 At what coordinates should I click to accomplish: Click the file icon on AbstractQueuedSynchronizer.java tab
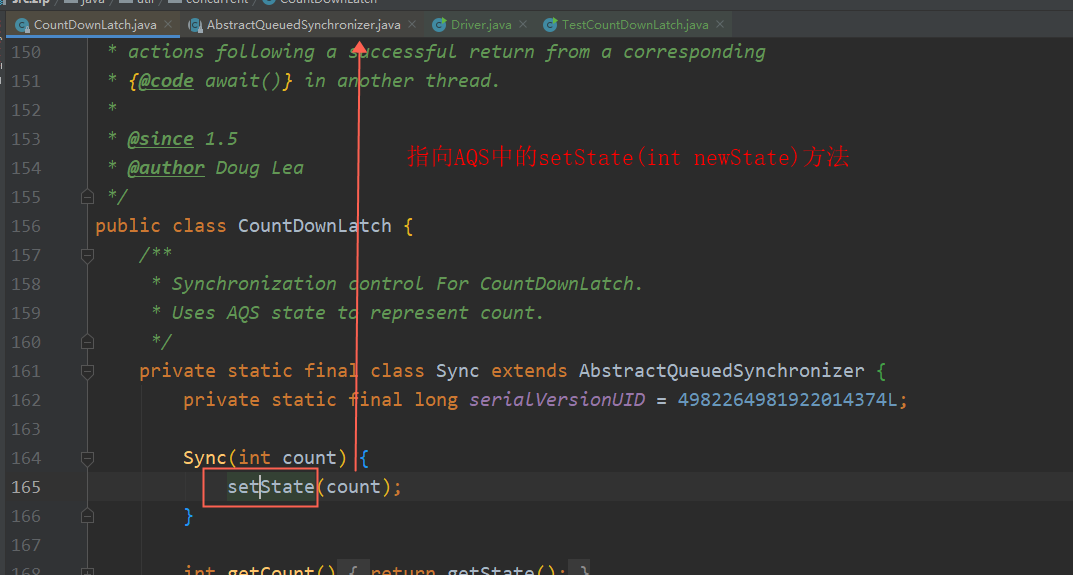[196, 25]
